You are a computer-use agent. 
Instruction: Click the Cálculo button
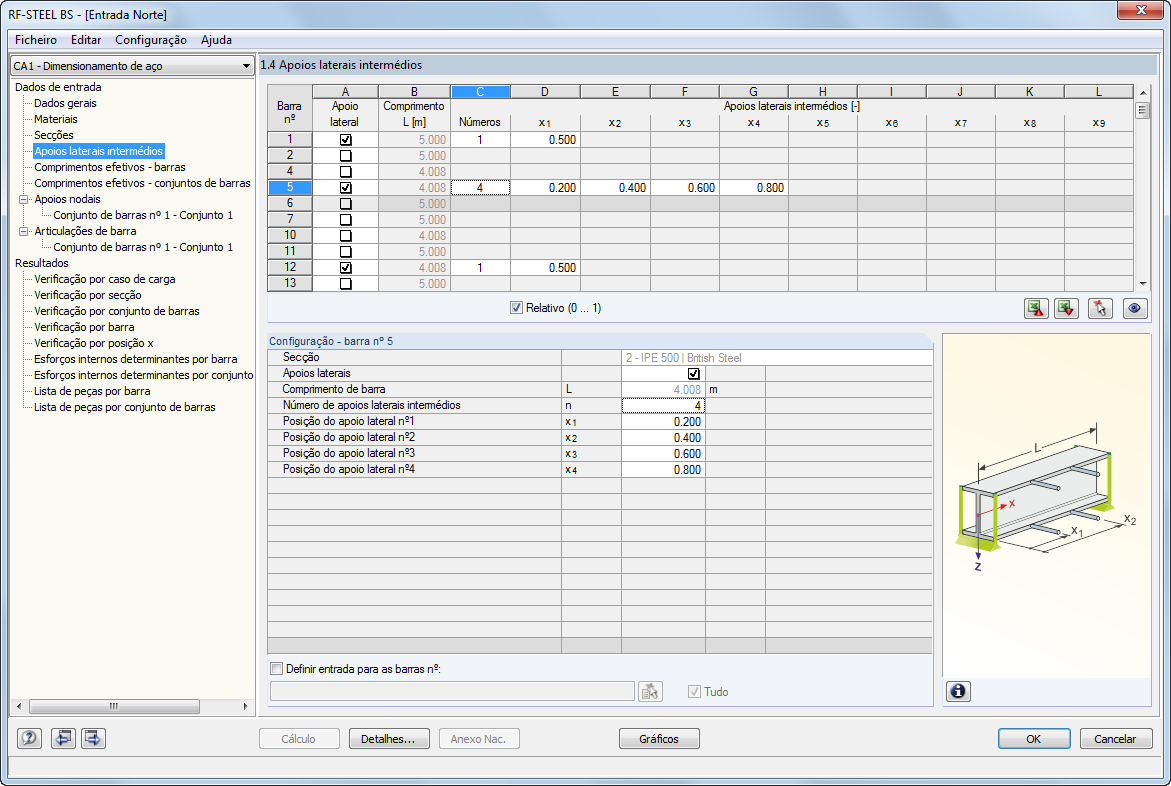(x=299, y=739)
